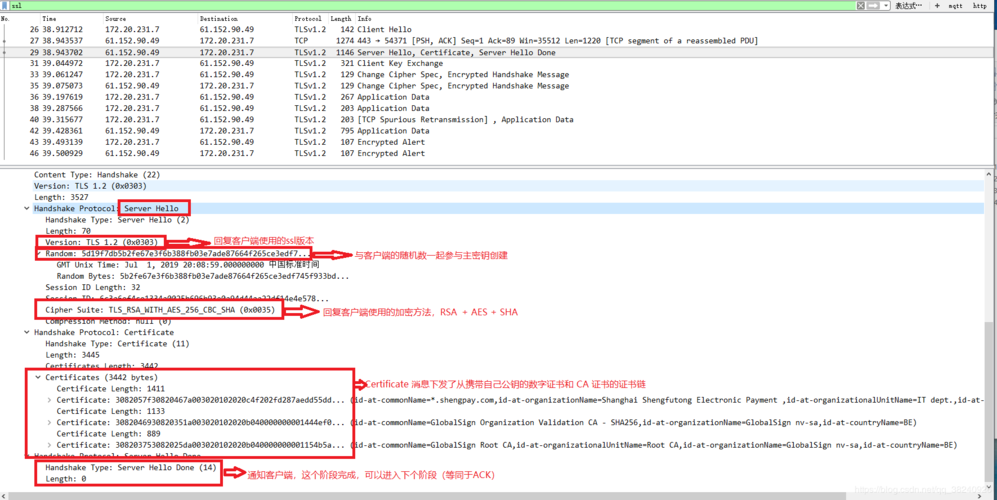The width and height of the screenshot is (997, 500).
Task: Select packet 38 Application Data row
Action: pyautogui.click(x=495, y=108)
